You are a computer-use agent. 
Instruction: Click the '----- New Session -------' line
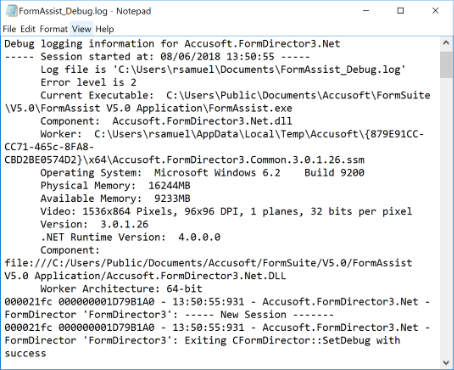pyautogui.click(x=169, y=315)
